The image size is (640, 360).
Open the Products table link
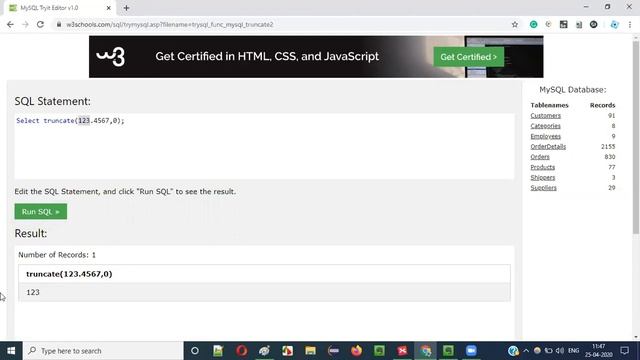tap(542, 167)
